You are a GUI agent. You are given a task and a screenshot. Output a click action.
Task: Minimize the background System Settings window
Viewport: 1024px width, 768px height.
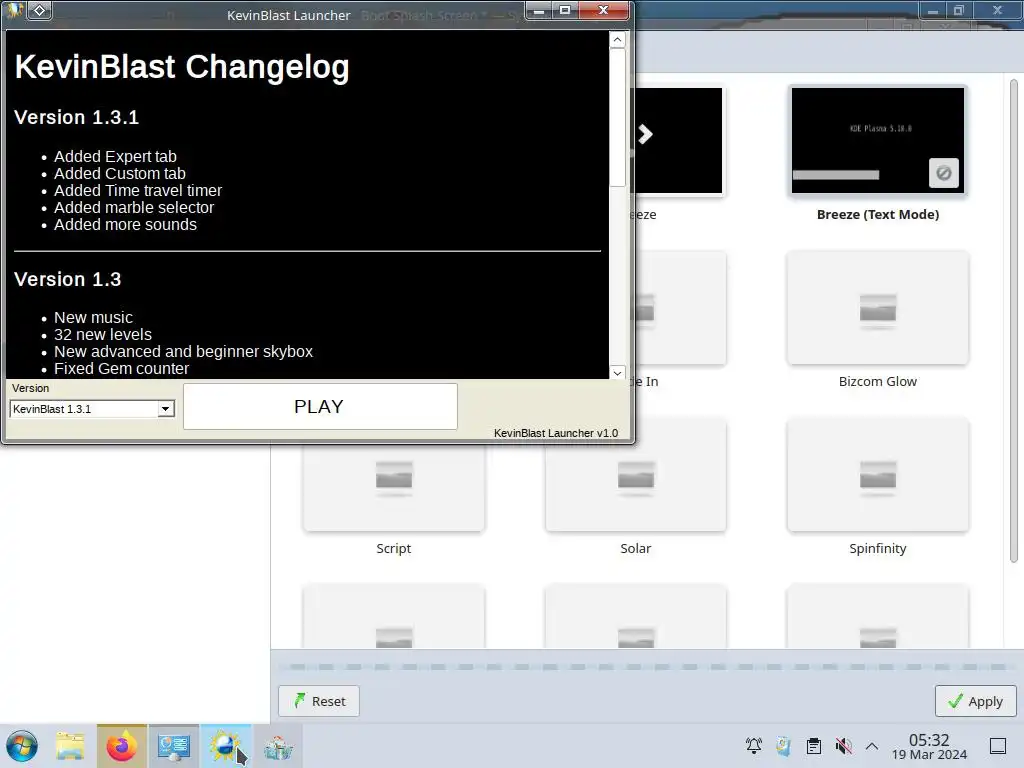point(933,10)
